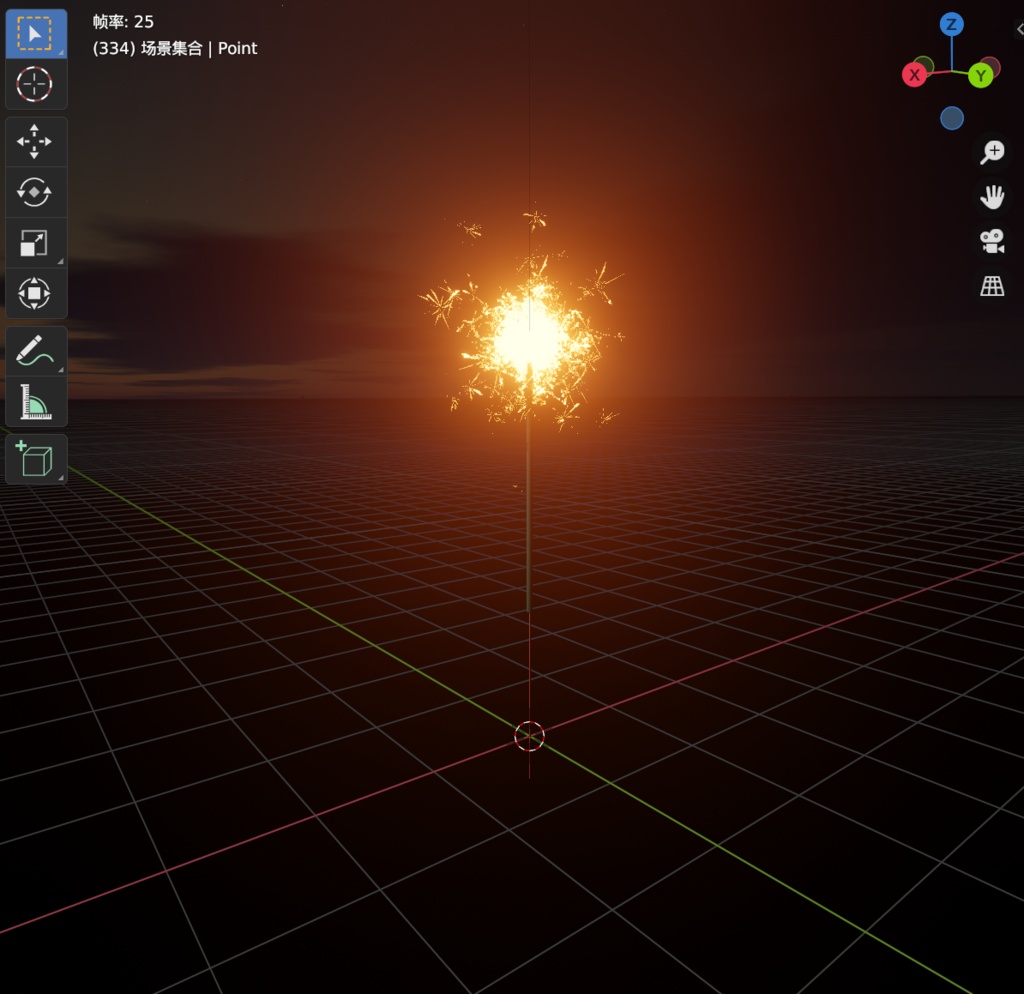This screenshot has width=1024, height=994.
Task: Select the sparkler stick object
Action: (528, 516)
